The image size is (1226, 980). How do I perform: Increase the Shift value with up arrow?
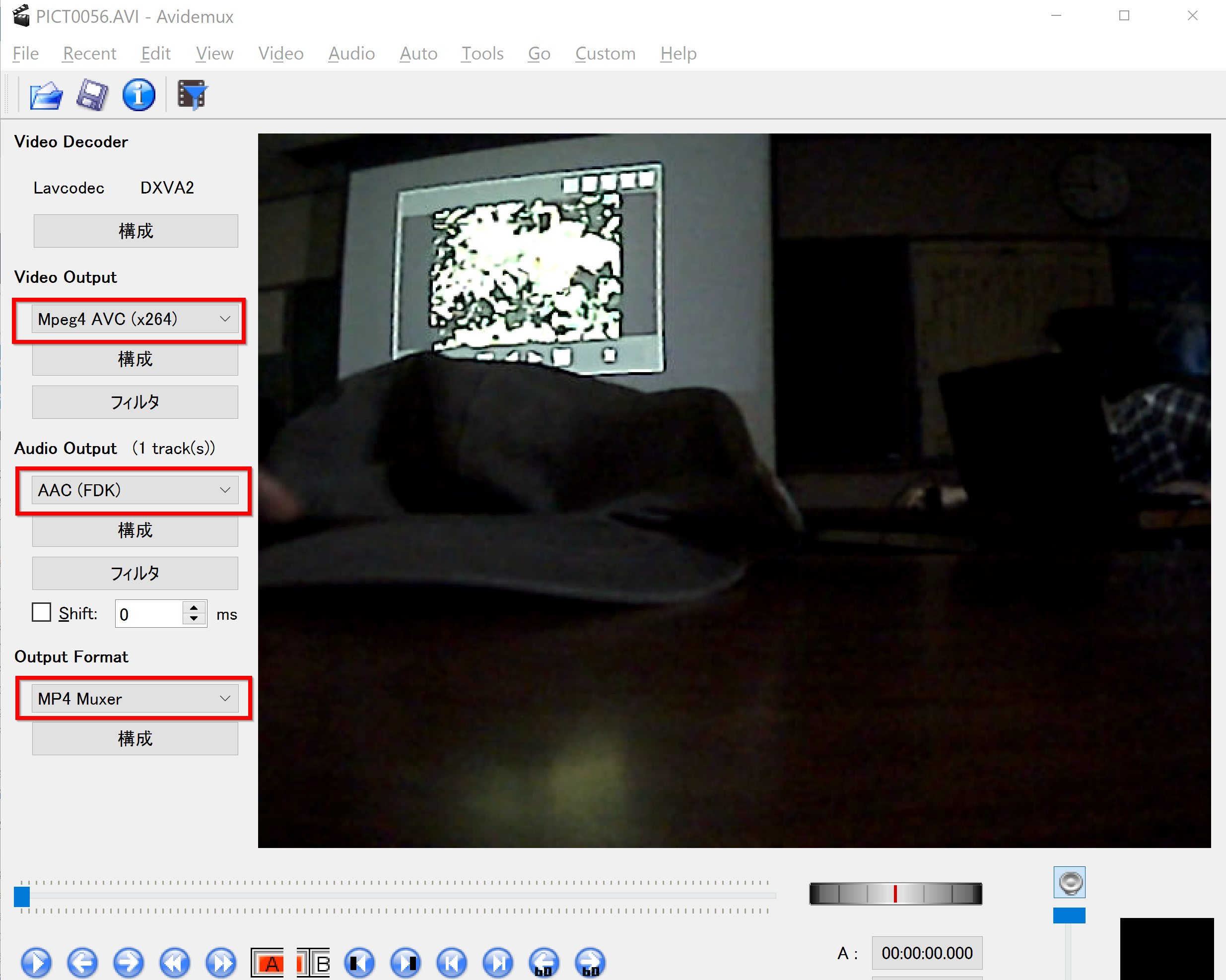194,608
